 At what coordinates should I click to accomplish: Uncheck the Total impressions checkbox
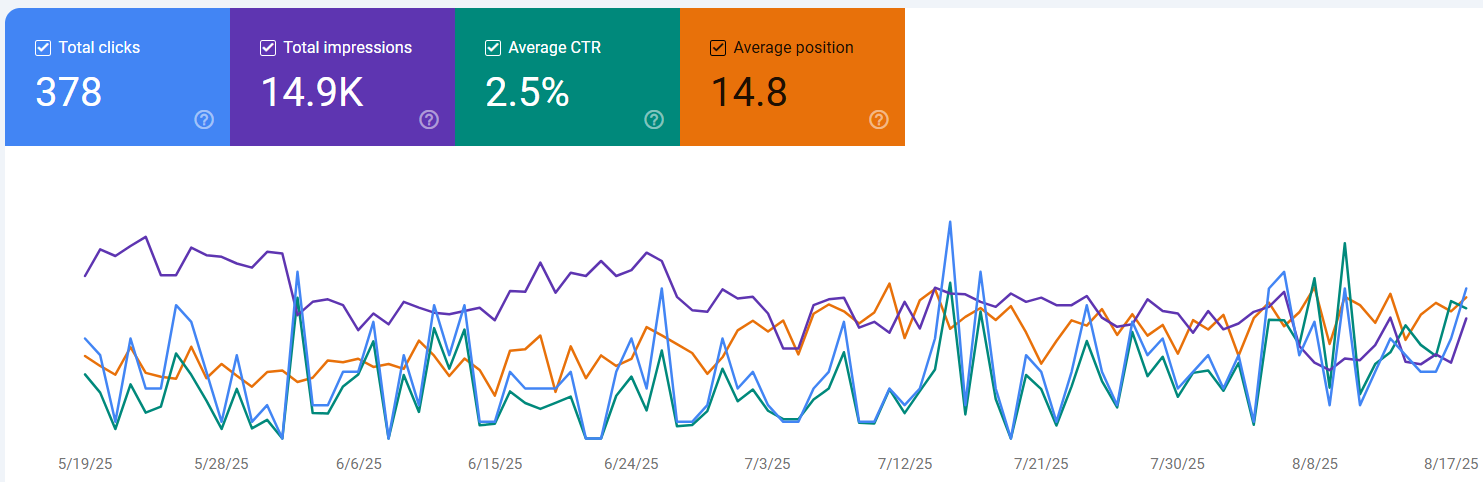pyautogui.click(x=268, y=48)
